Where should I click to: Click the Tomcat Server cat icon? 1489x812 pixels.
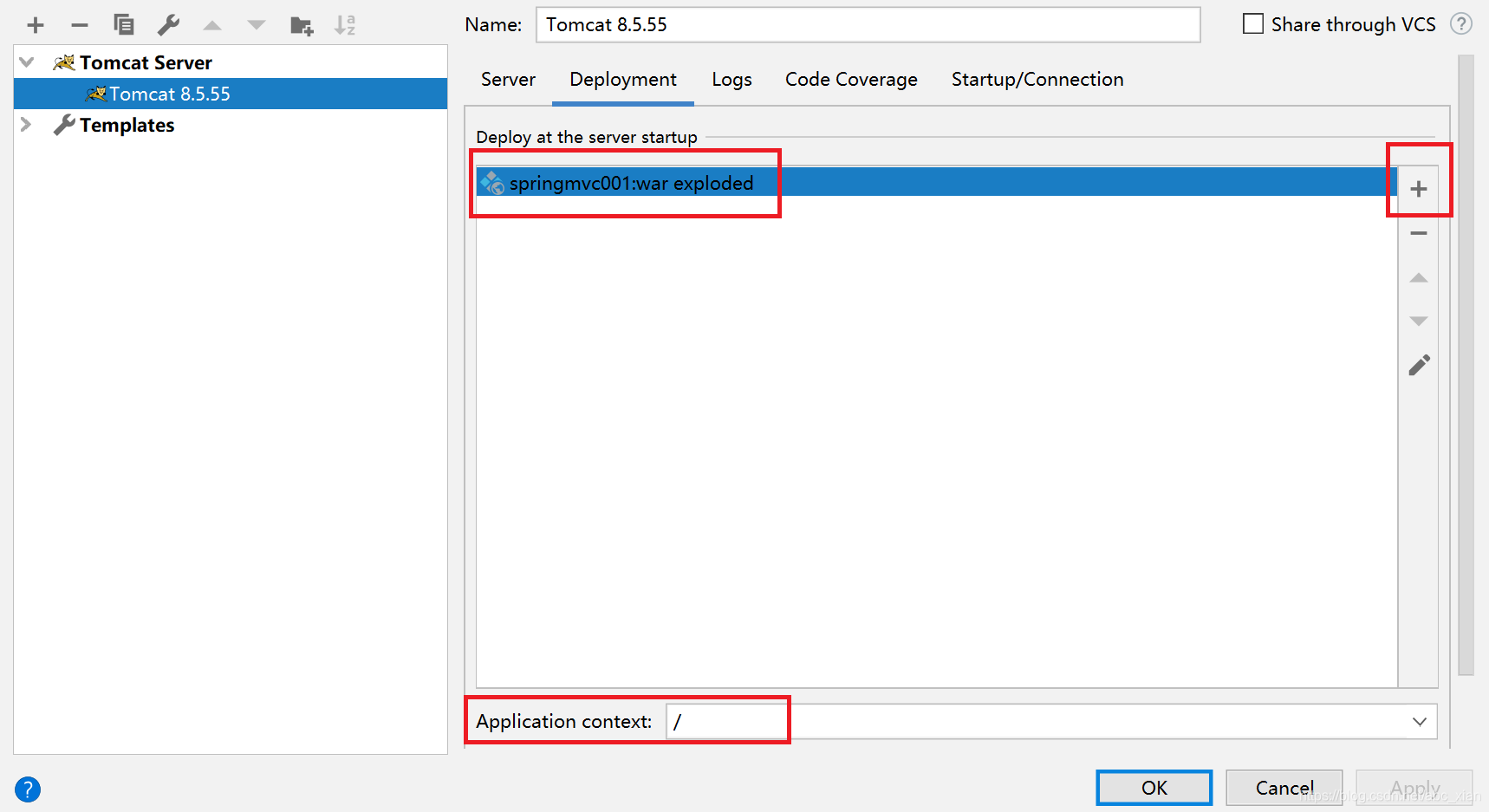(x=64, y=62)
